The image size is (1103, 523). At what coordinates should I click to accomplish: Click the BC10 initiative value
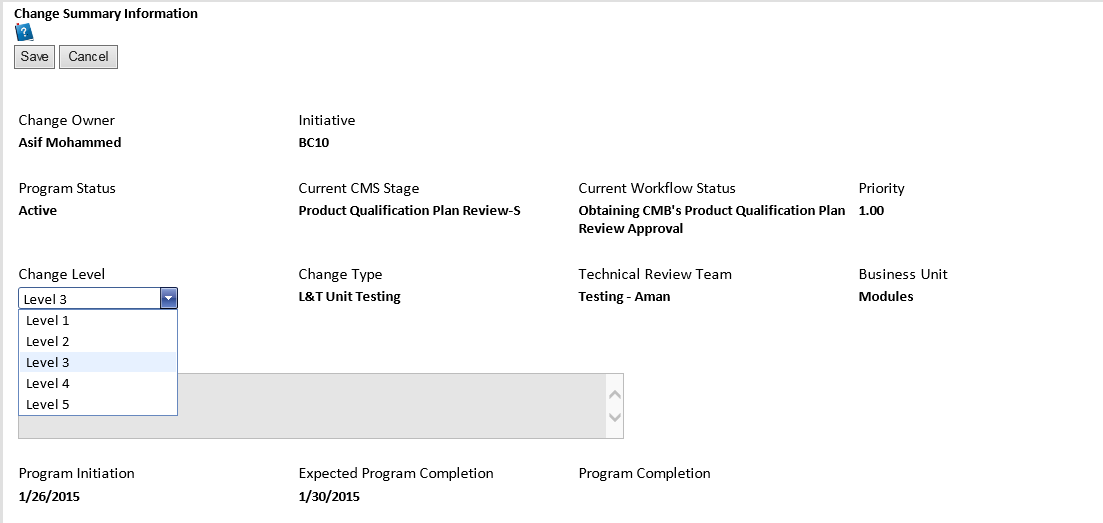(x=314, y=143)
